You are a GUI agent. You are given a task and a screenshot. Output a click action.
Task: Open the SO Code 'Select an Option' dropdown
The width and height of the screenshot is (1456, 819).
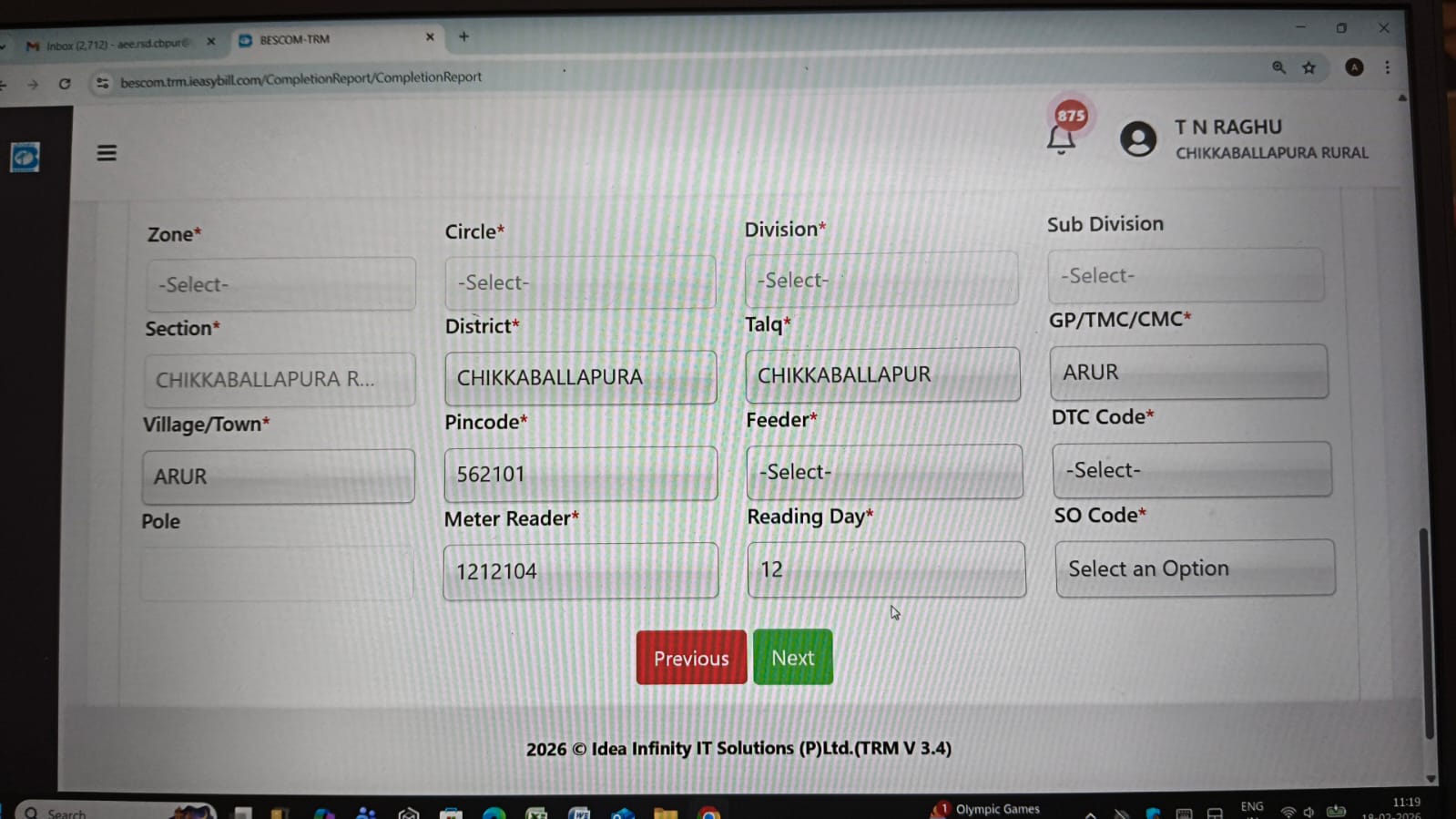pos(1196,568)
